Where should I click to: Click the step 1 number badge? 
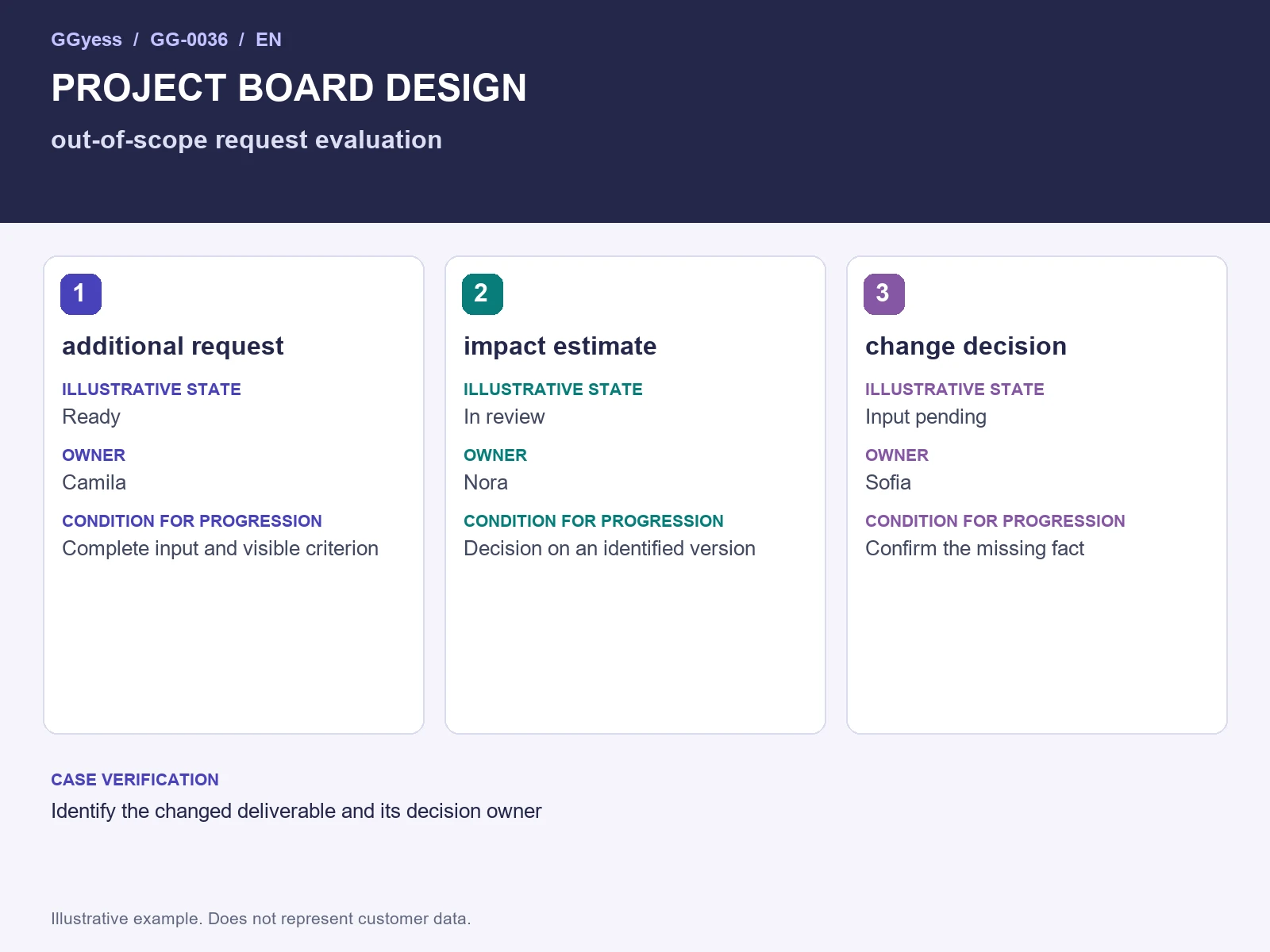tap(81, 294)
